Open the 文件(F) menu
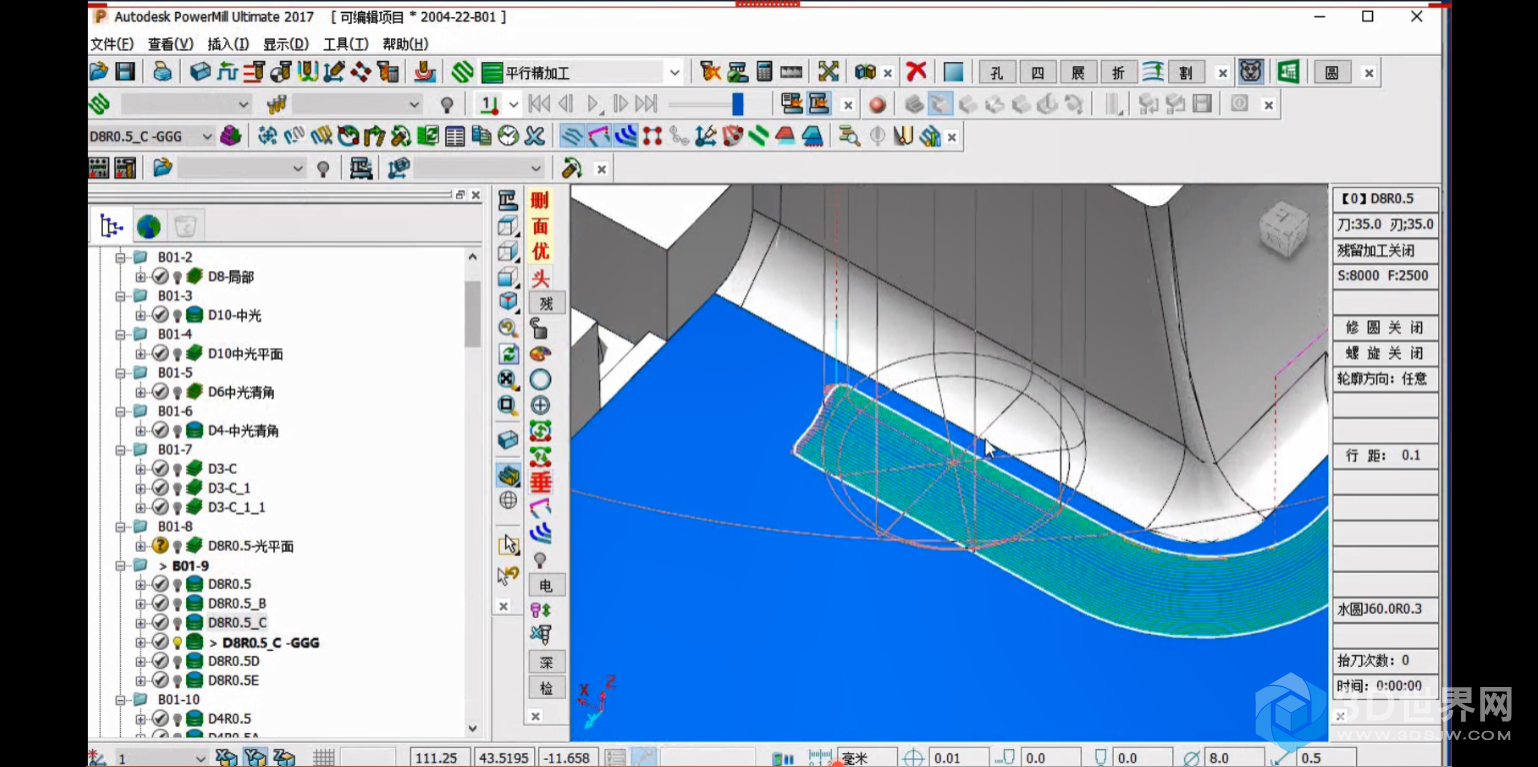 pyautogui.click(x=112, y=44)
